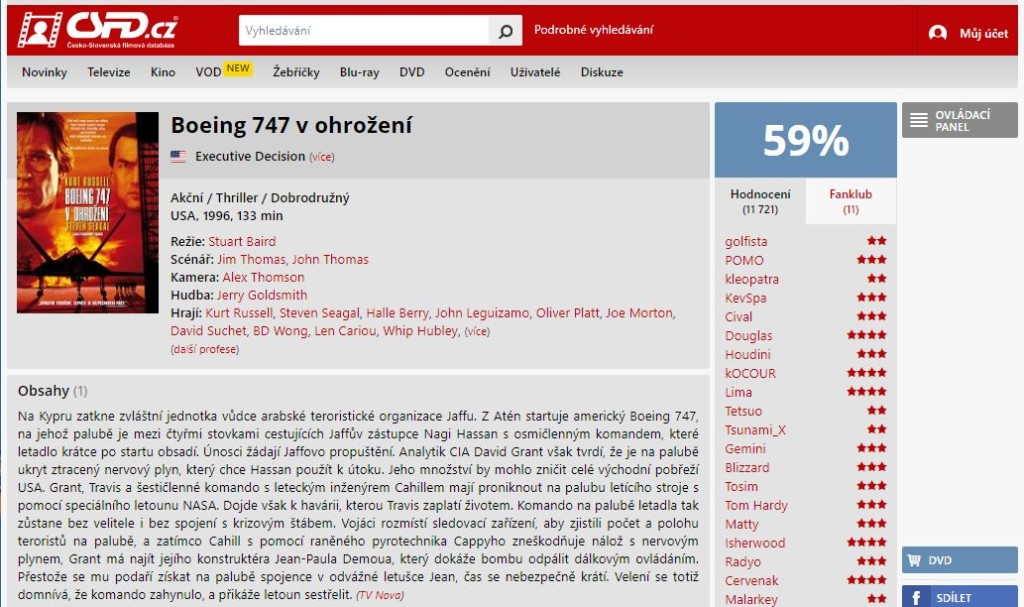This screenshot has height=607, width=1024.
Task: Open actor John Leguizamo's page
Action: pos(482,313)
